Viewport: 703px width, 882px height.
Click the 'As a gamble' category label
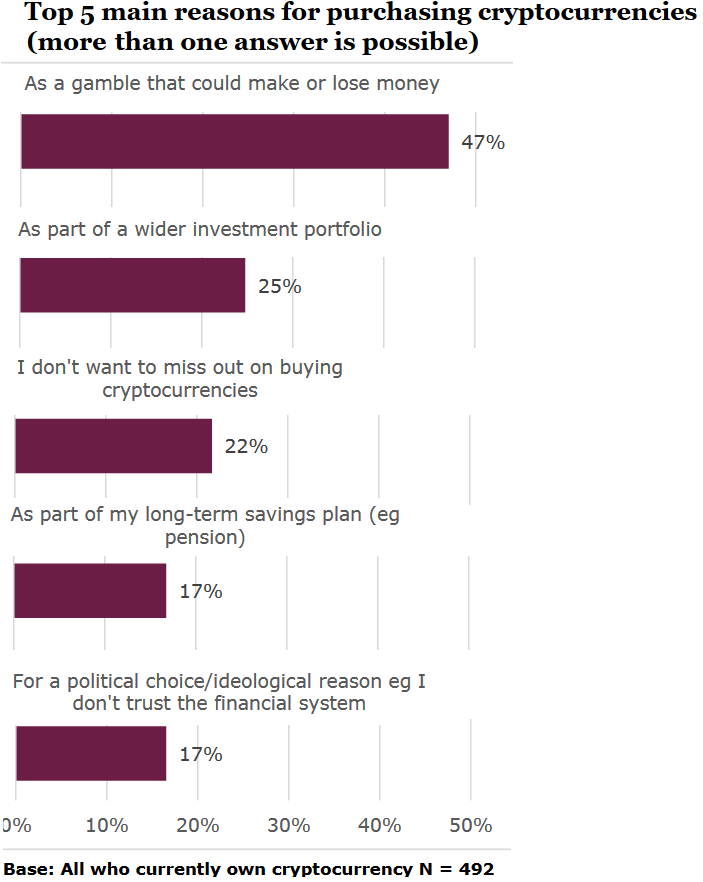(x=232, y=83)
